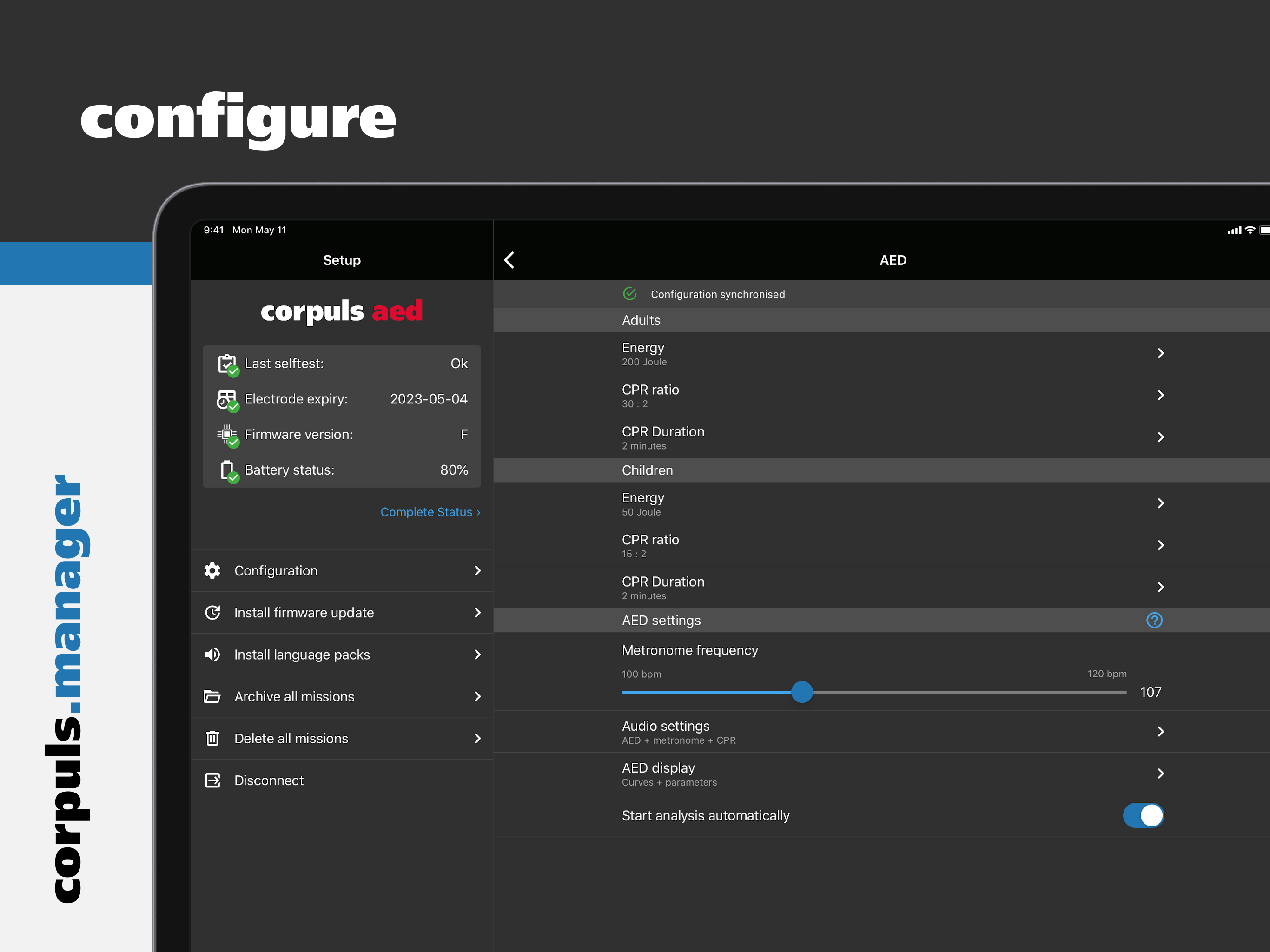Click the Archive missions folder icon
1270x952 pixels.
tap(212, 696)
